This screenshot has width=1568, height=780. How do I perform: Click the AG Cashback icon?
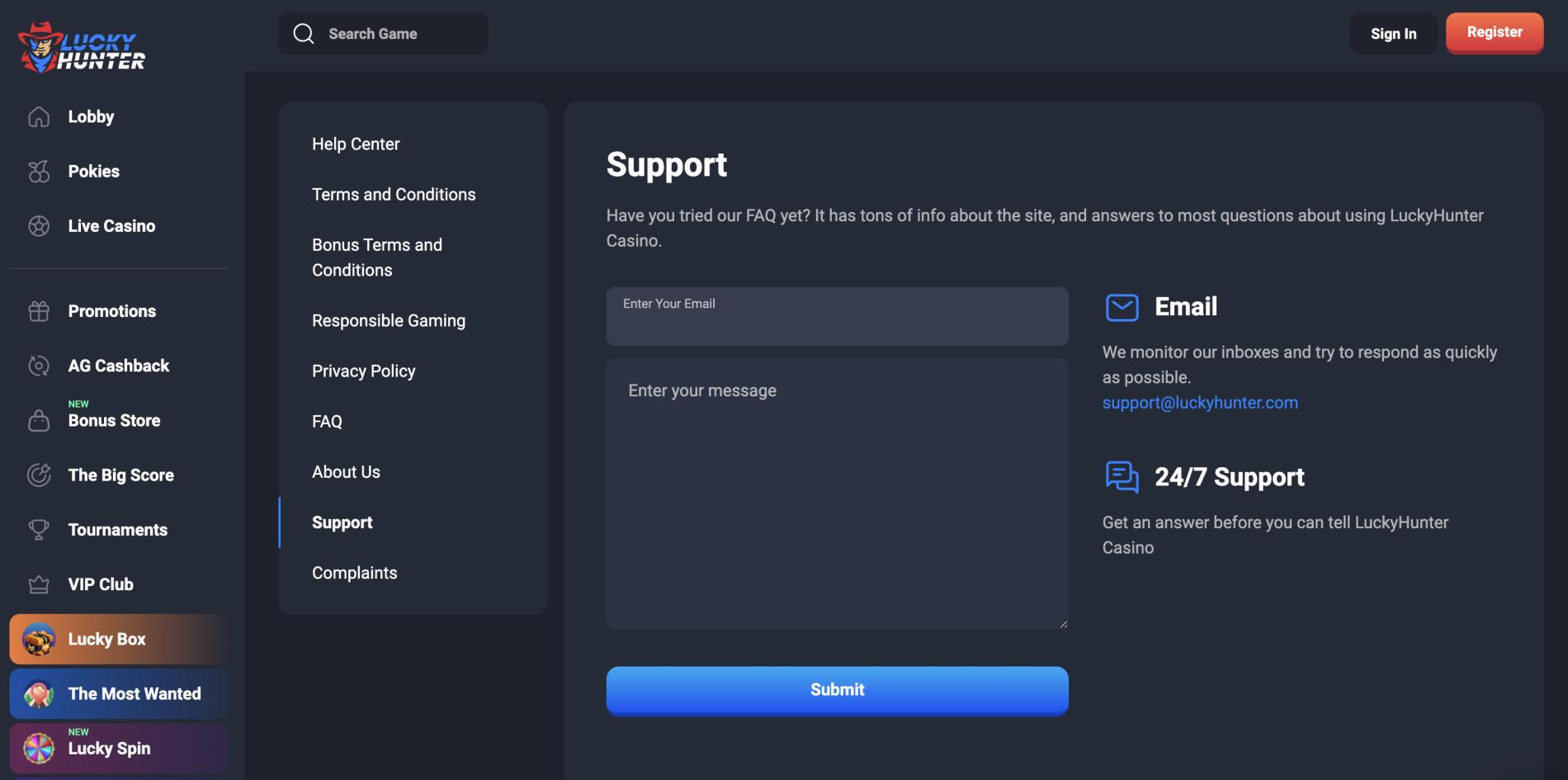pyautogui.click(x=39, y=366)
